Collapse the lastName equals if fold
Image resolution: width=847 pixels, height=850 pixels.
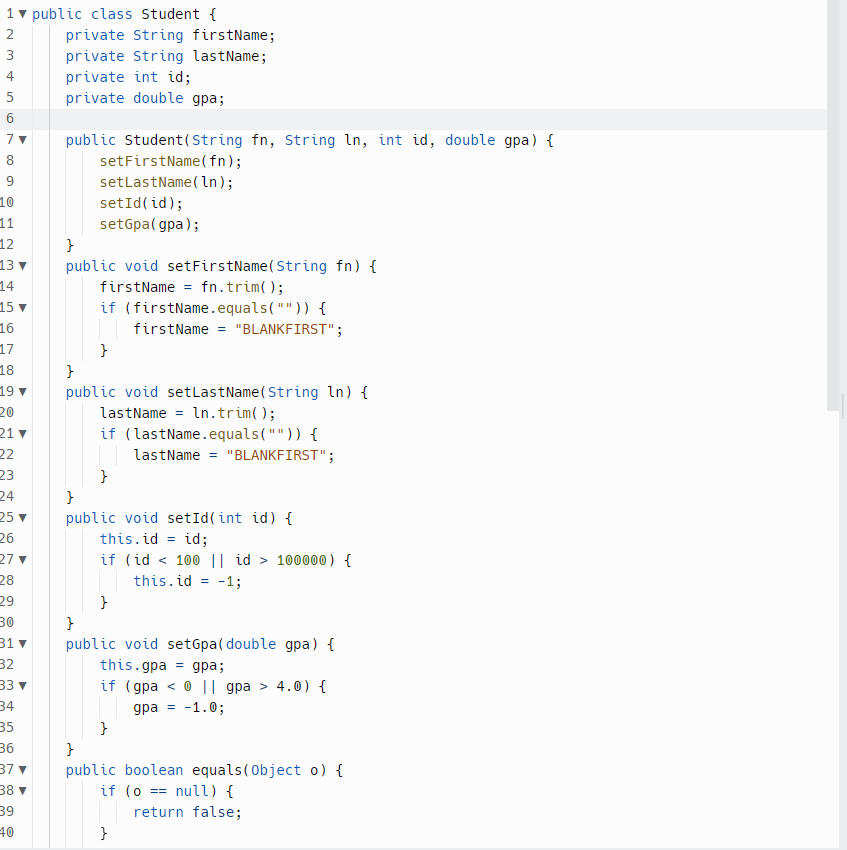point(22,434)
